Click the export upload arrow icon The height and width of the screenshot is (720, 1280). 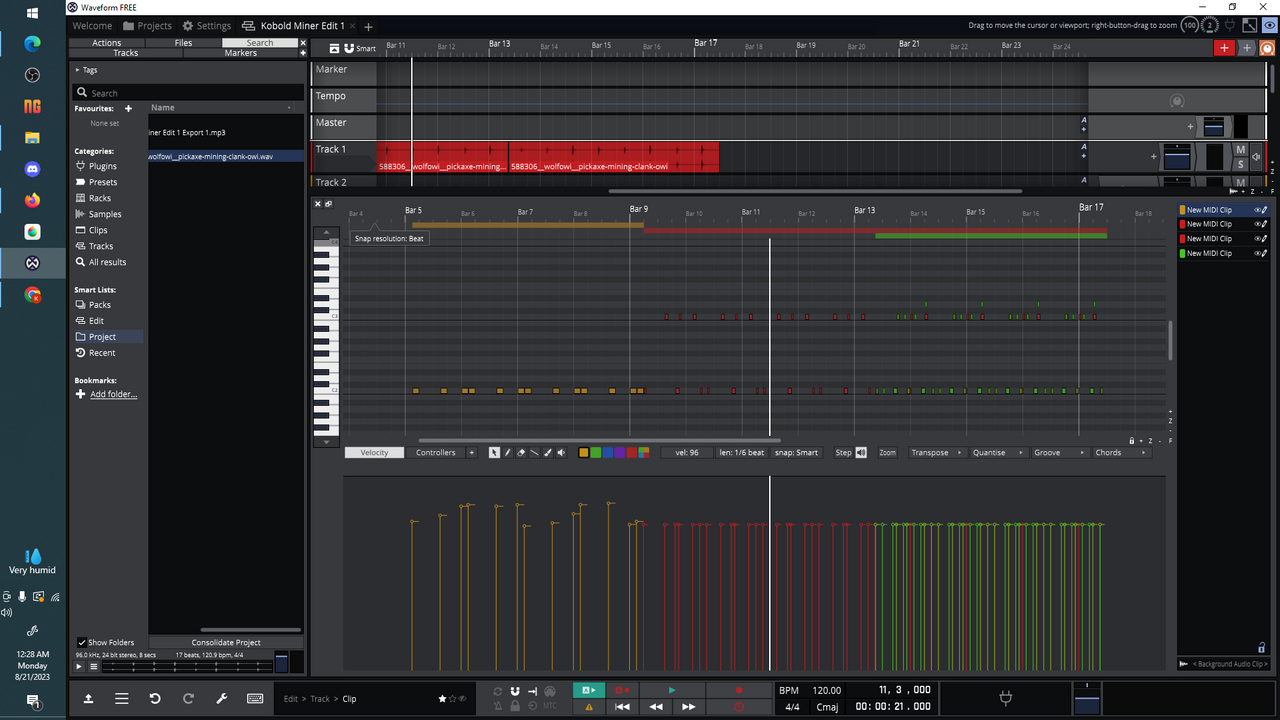(x=88, y=699)
